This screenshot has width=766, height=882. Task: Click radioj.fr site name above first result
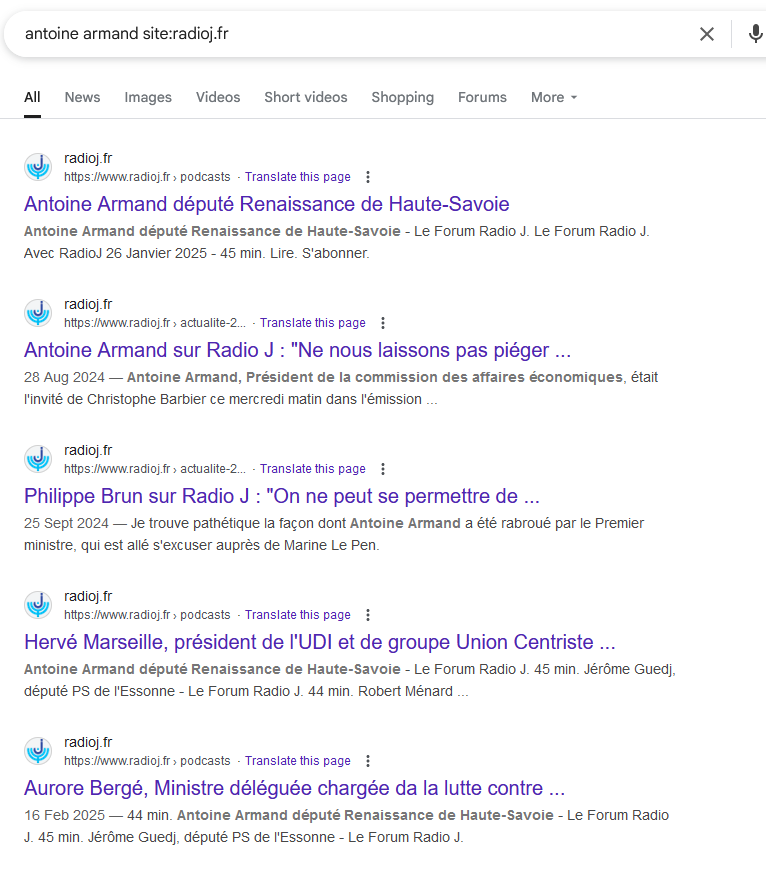coord(88,159)
